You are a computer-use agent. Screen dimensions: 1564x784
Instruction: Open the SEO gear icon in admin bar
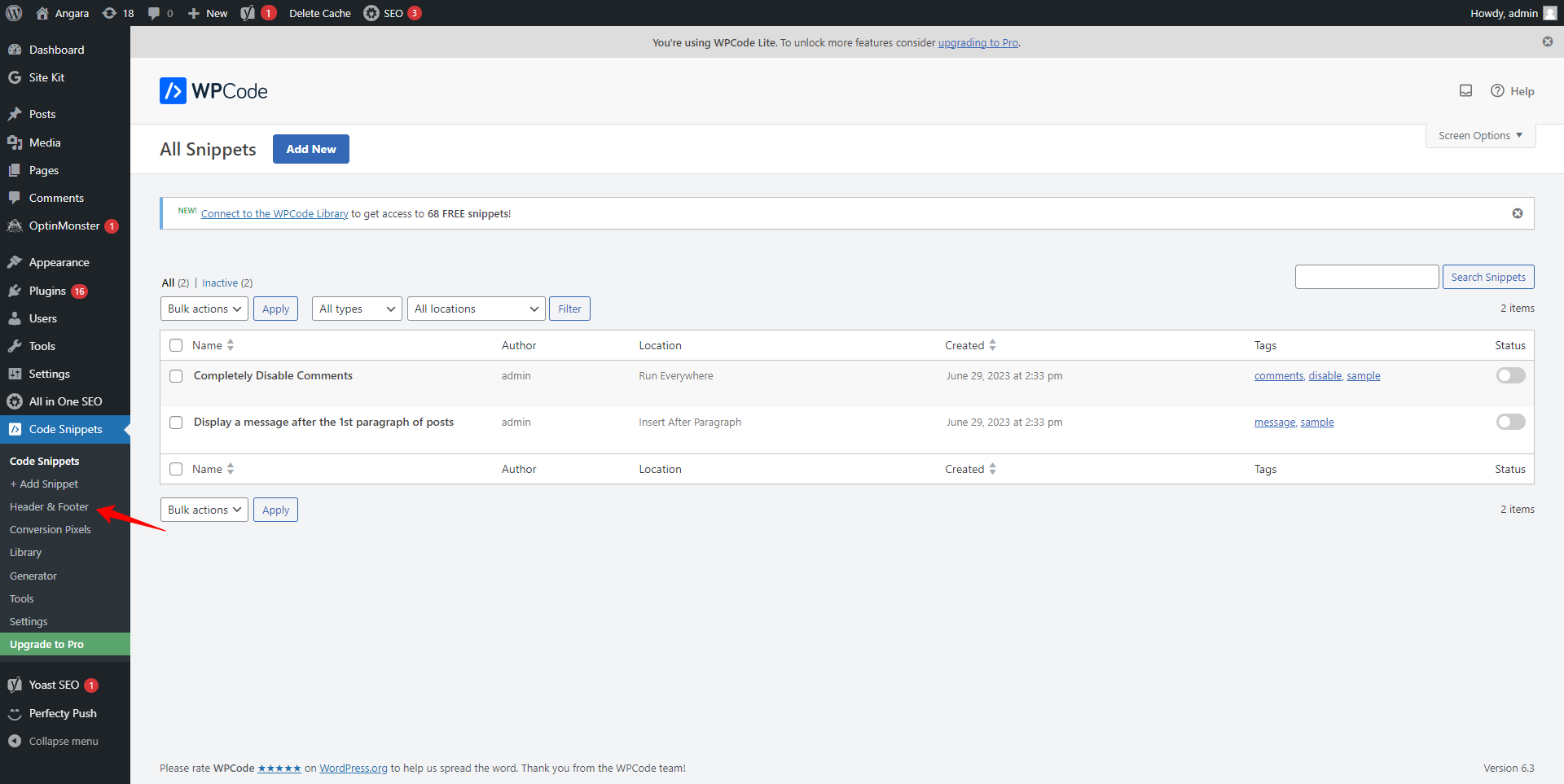click(371, 13)
